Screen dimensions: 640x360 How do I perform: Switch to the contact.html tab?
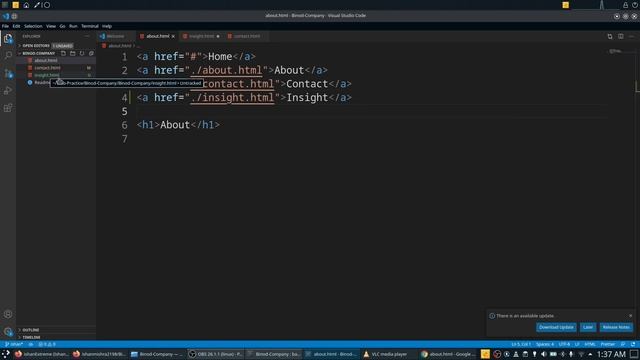tap(247, 36)
